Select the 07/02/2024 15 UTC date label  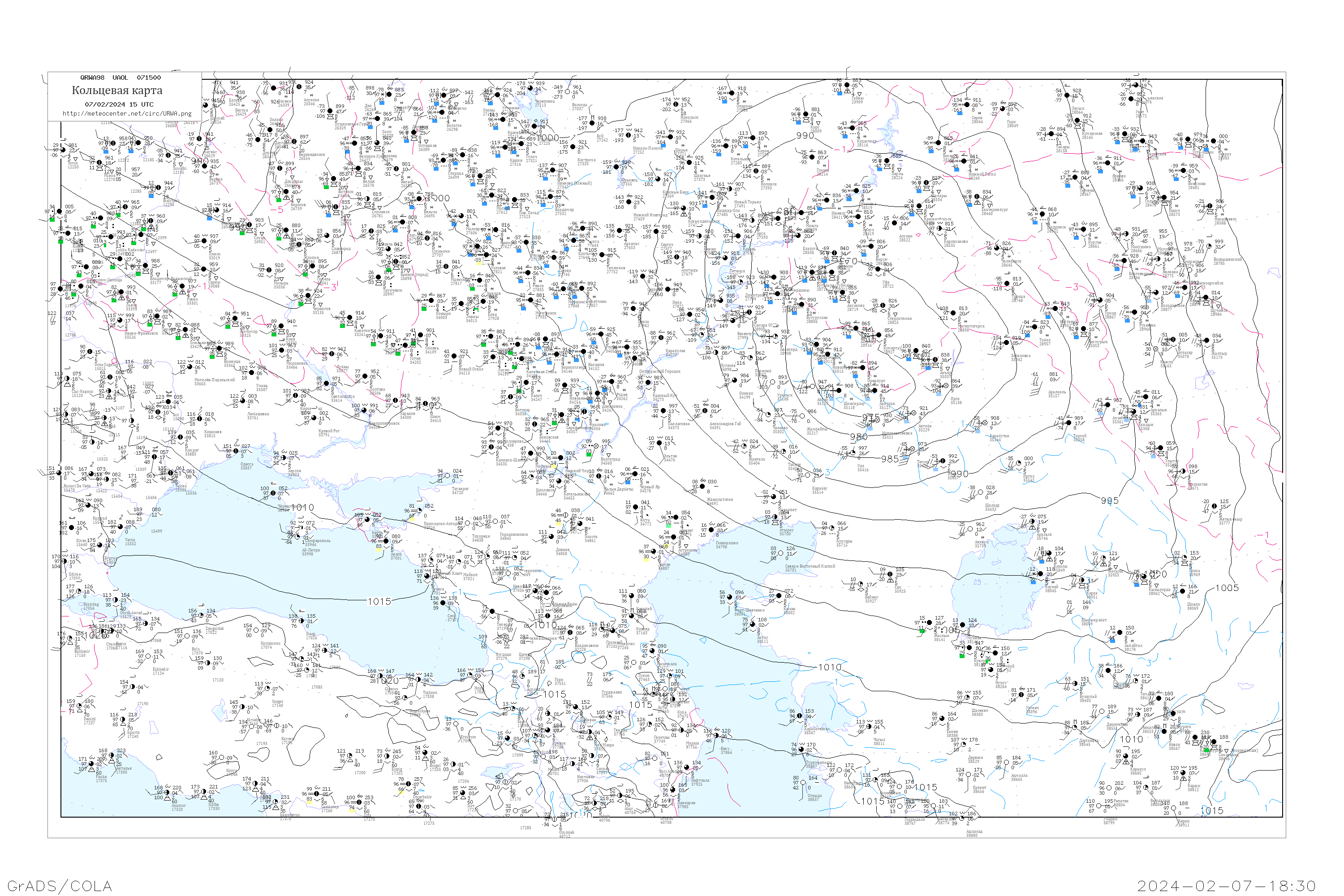click(119, 104)
